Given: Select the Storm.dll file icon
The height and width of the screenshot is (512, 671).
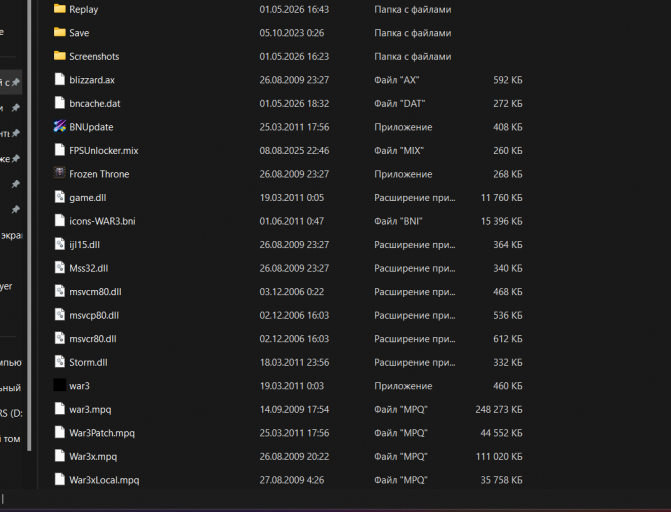Looking at the screenshot, I should (x=60, y=362).
